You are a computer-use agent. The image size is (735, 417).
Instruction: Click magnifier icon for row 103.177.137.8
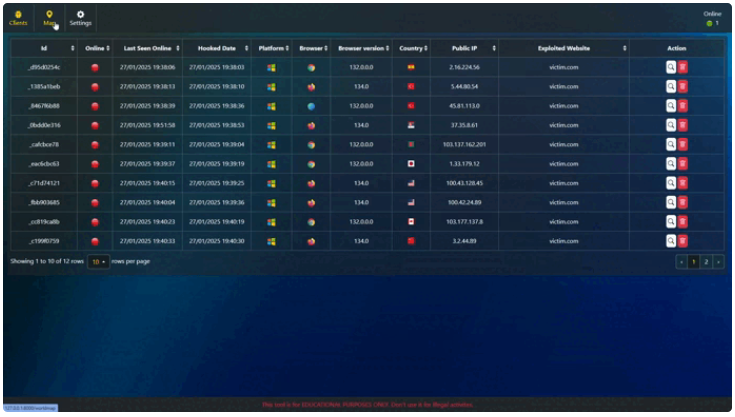click(671, 222)
